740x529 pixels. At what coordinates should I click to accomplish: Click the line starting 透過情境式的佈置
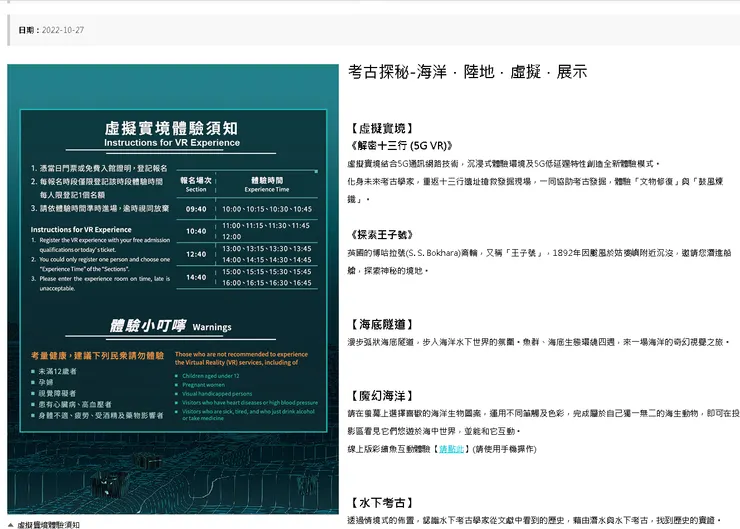coord(534,520)
